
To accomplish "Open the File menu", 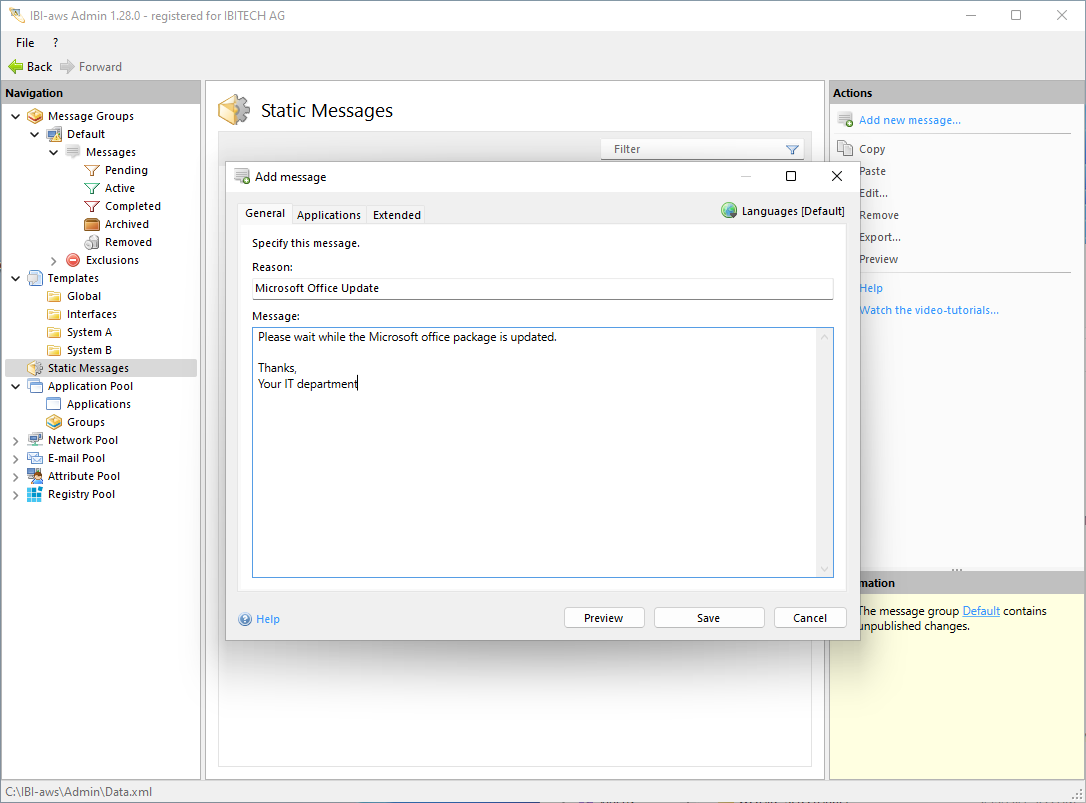I will [x=25, y=43].
